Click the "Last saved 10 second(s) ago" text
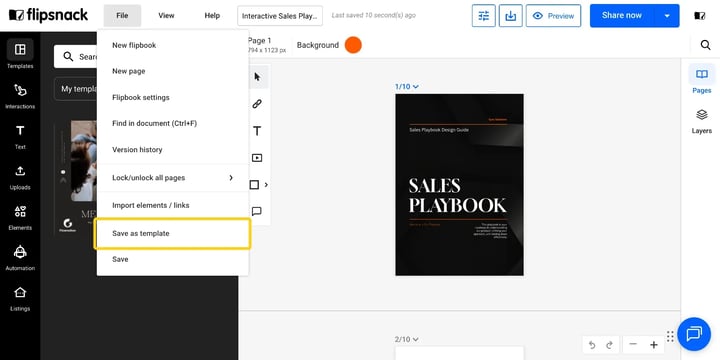 coord(374,15)
